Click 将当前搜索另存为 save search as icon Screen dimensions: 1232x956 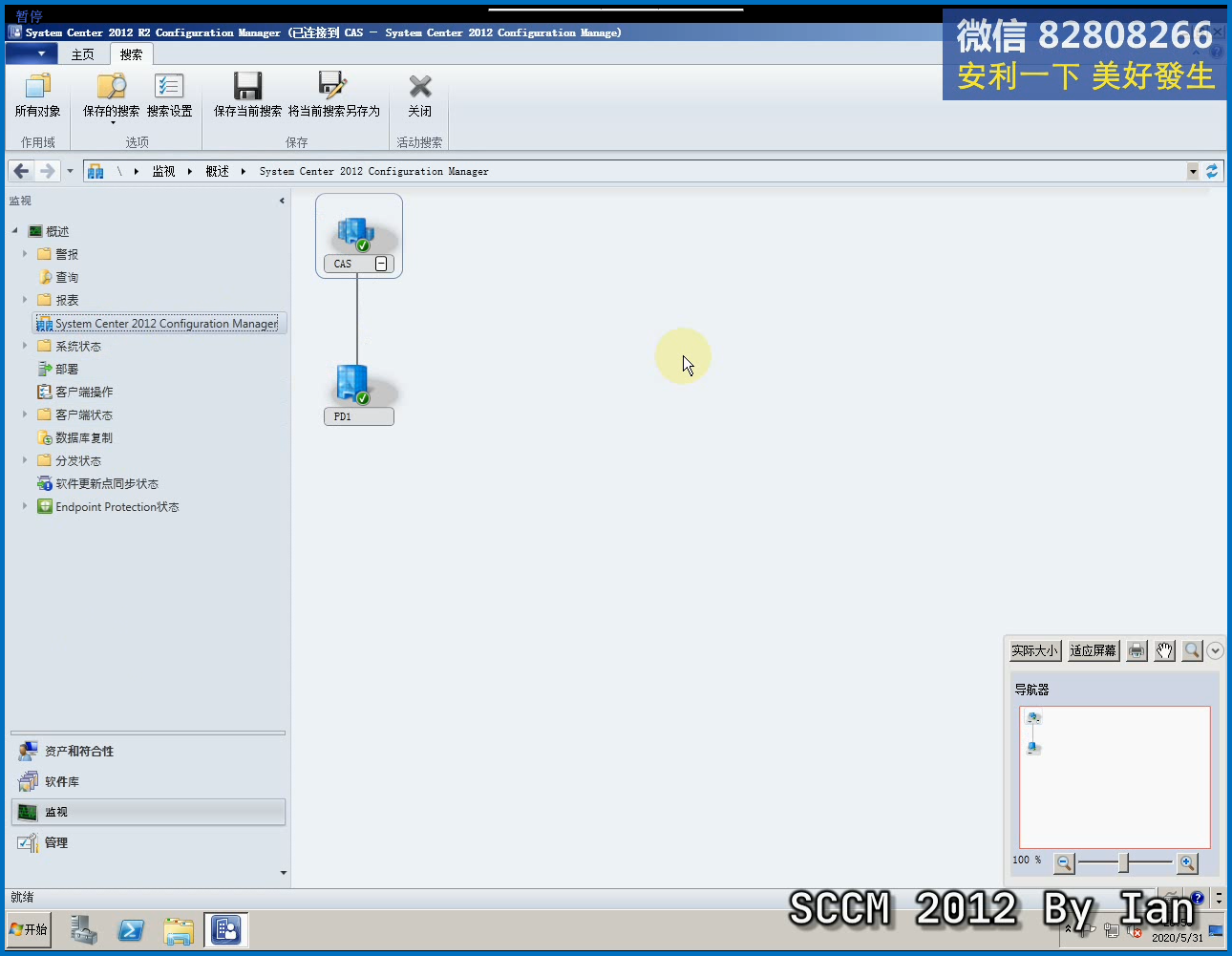point(334,96)
